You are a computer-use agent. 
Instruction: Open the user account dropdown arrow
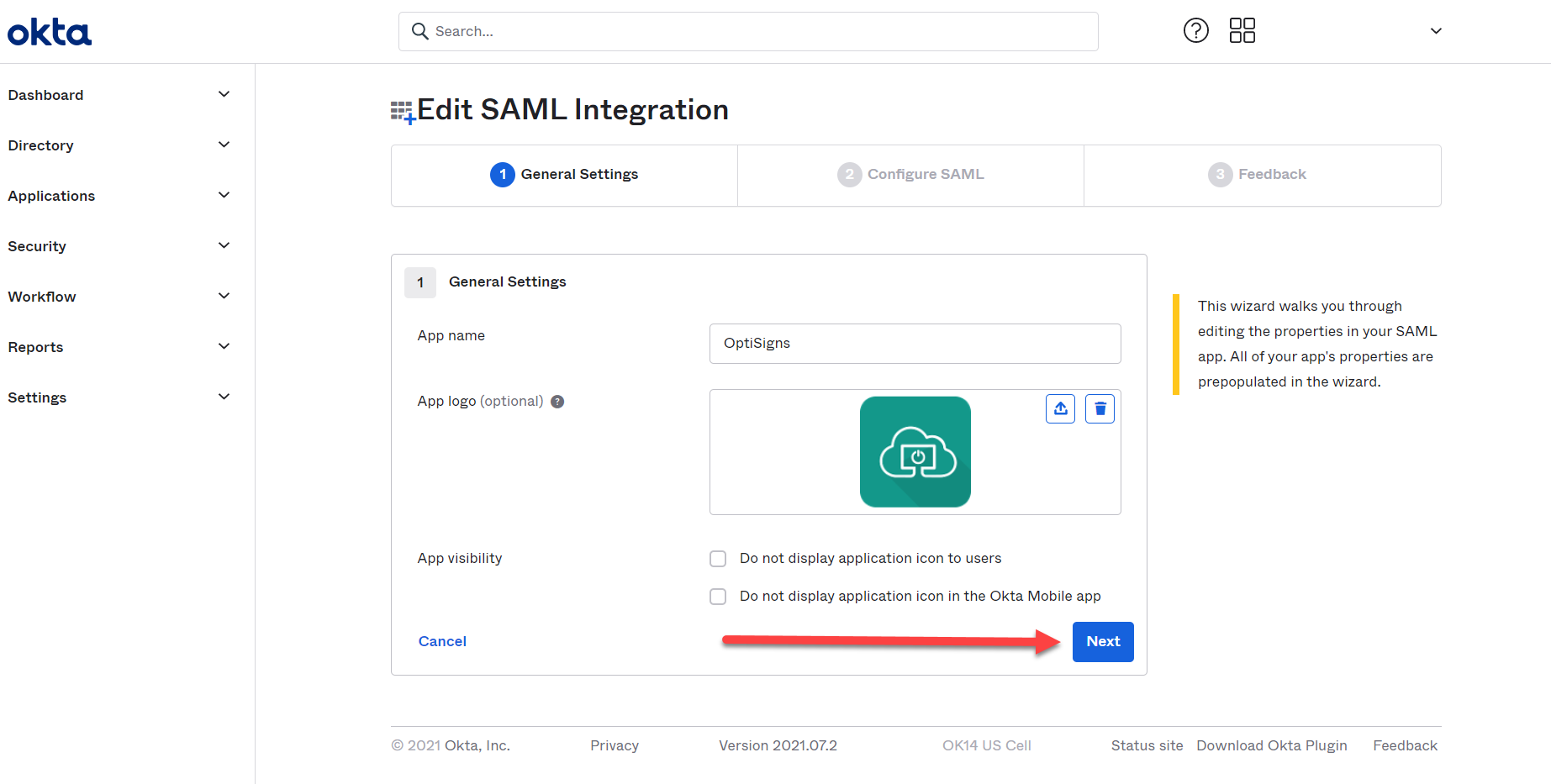tap(1436, 31)
